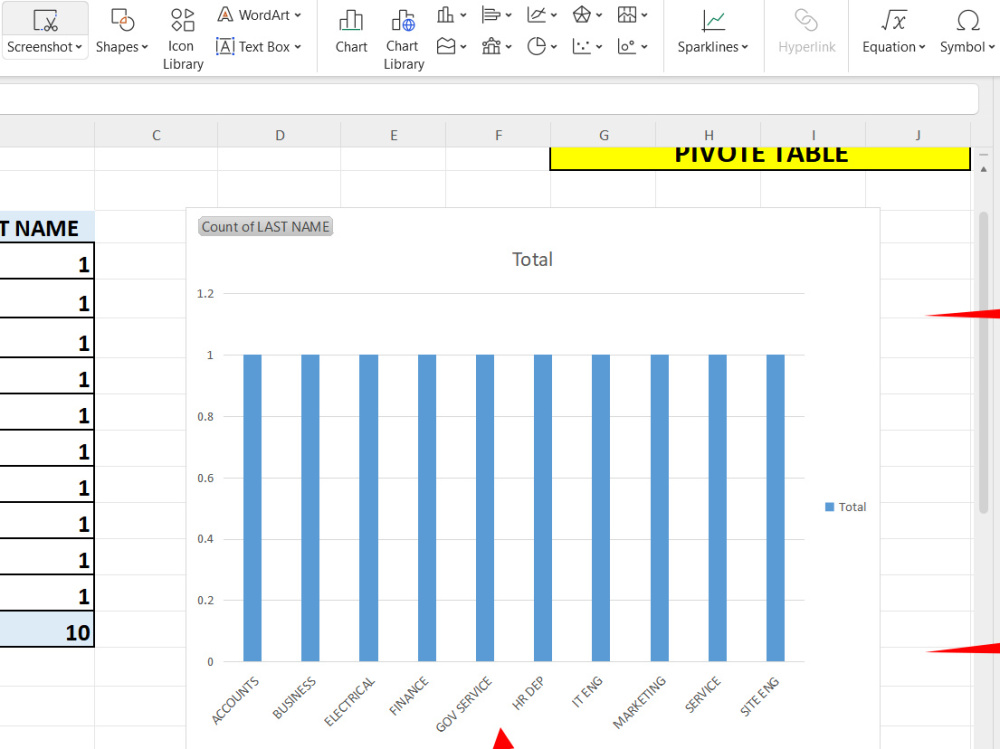Select column C header
This screenshot has width=1000, height=749.
coord(156,135)
